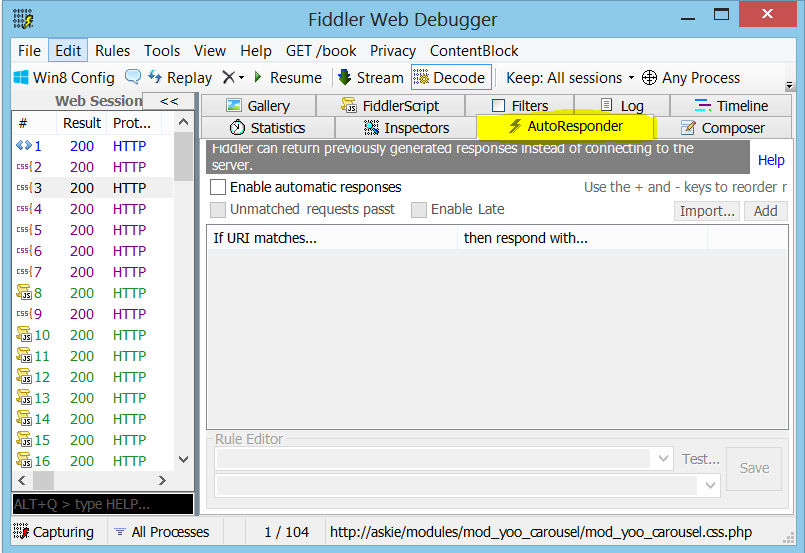
Task: Click the Capturing status icon
Action: pyautogui.click(x=21, y=531)
